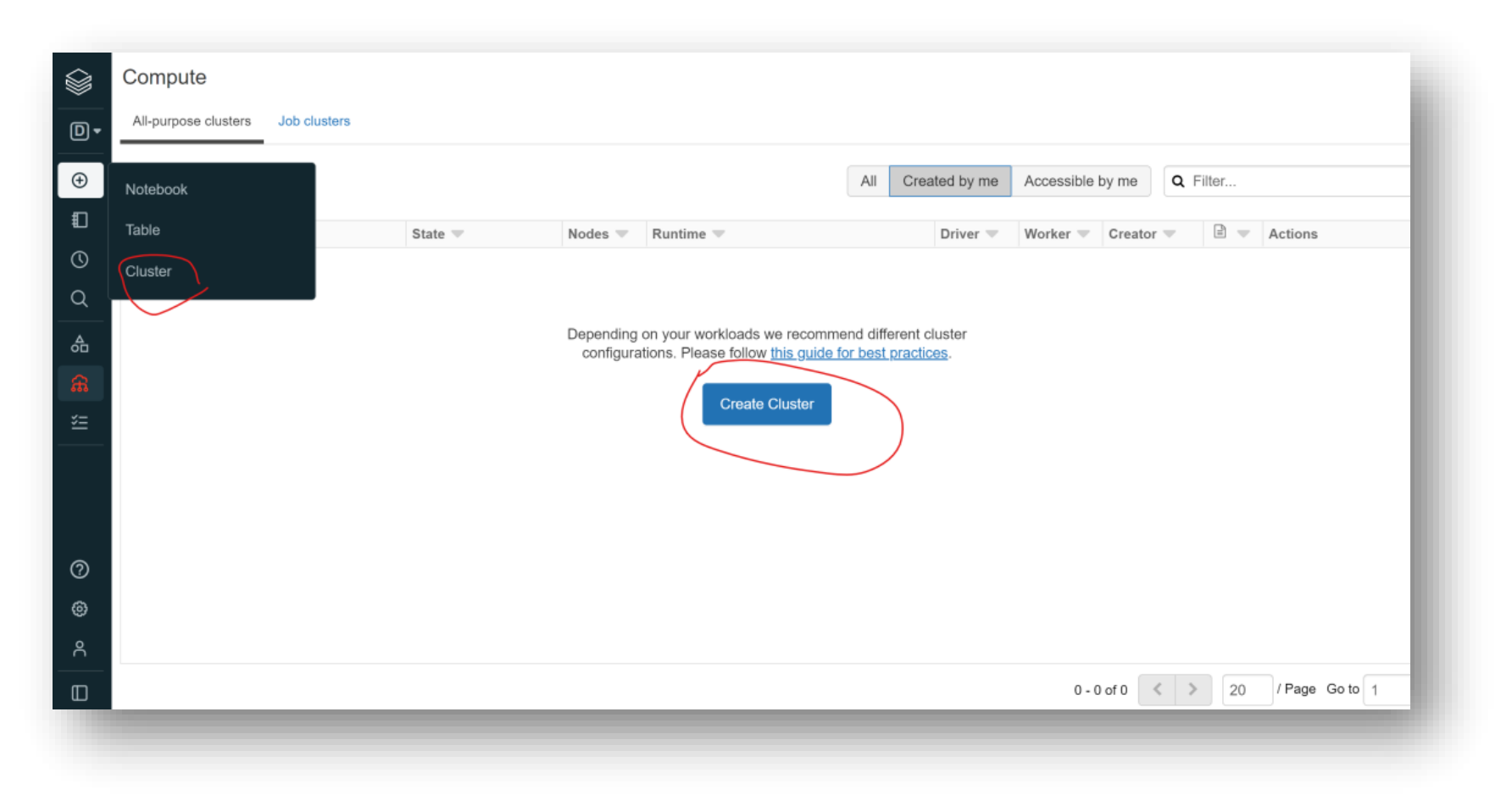1512x812 pixels.
Task: Select the All filter button
Action: (x=869, y=181)
